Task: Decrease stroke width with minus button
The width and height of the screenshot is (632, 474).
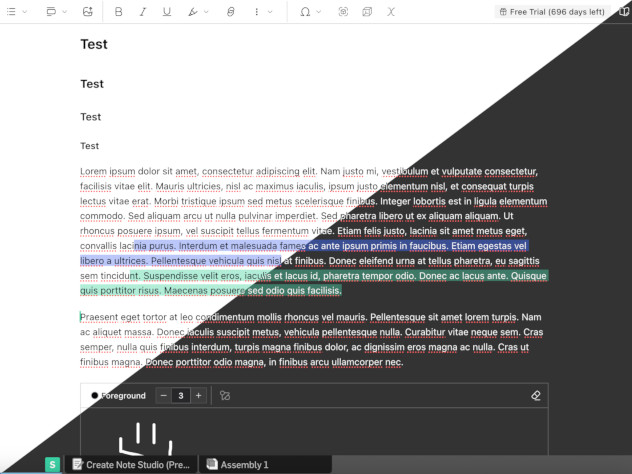Action: pyautogui.click(x=163, y=395)
